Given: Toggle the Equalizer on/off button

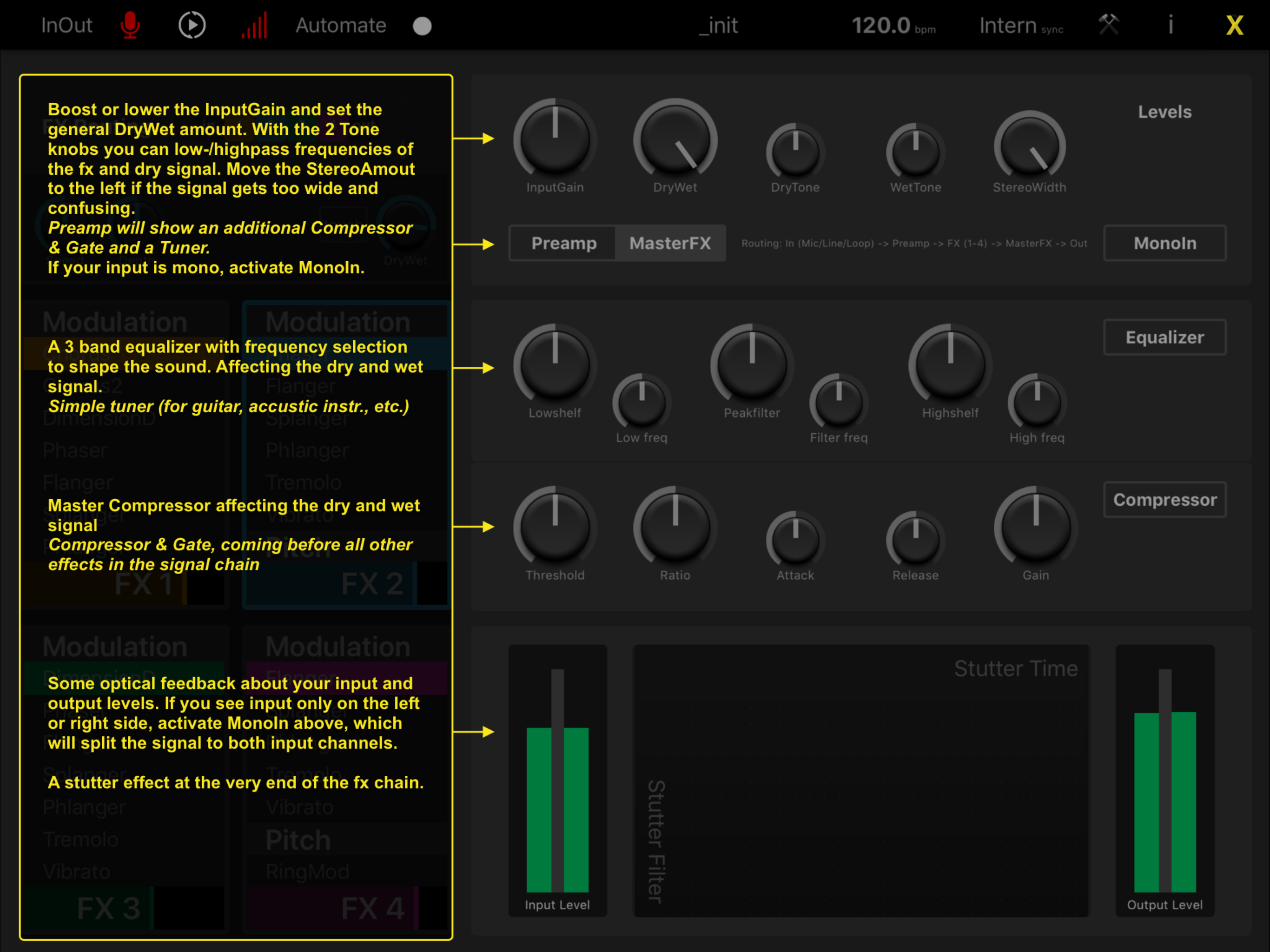Looking at the screenshot, I should [x=1164, y=337].
